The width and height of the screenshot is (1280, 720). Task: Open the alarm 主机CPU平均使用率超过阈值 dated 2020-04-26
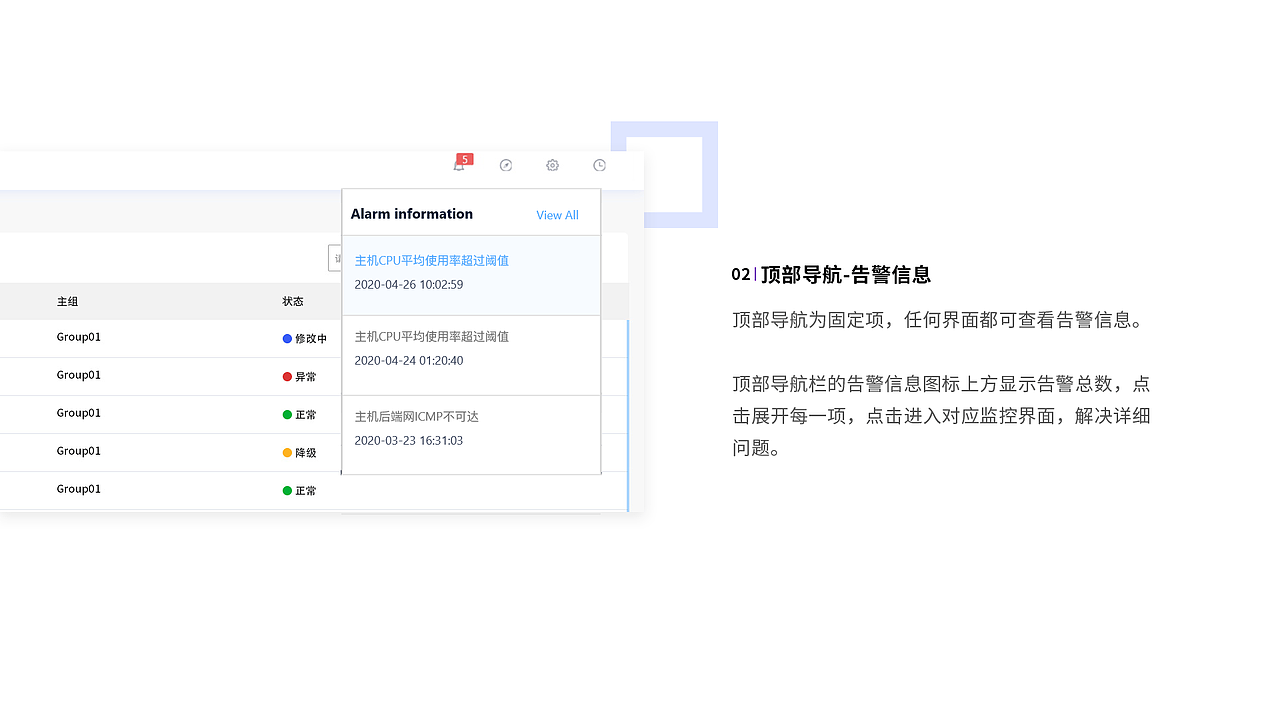[431, 259]
